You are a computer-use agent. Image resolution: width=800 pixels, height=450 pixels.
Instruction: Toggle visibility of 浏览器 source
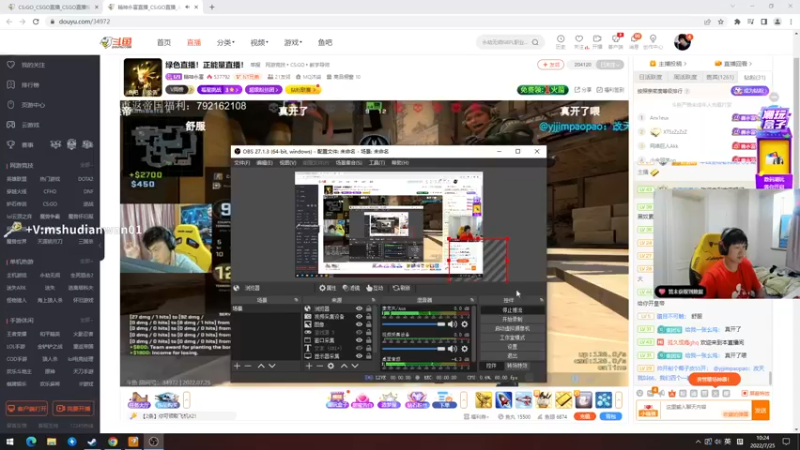[359, 309]
